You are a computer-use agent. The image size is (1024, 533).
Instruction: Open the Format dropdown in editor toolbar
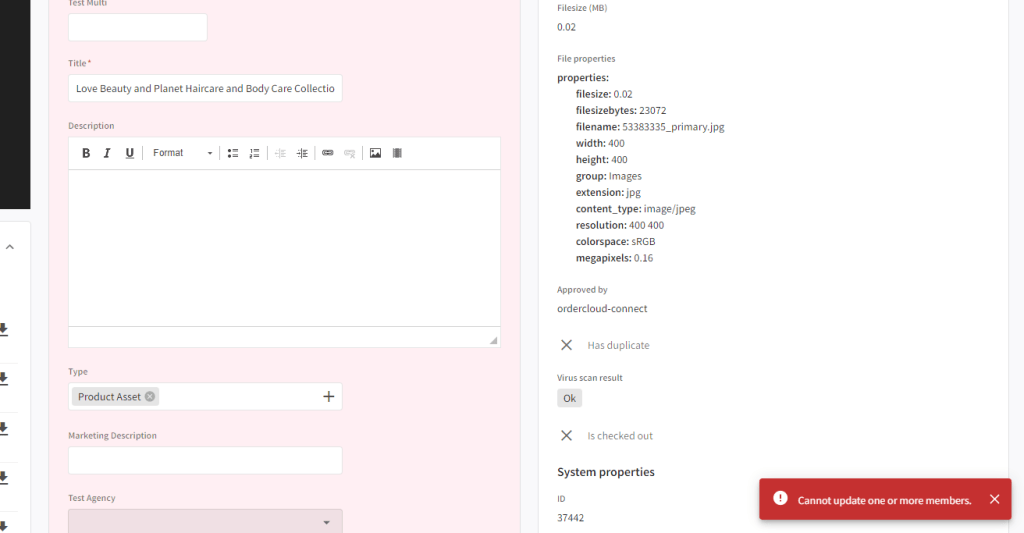(x=182, y=153)
